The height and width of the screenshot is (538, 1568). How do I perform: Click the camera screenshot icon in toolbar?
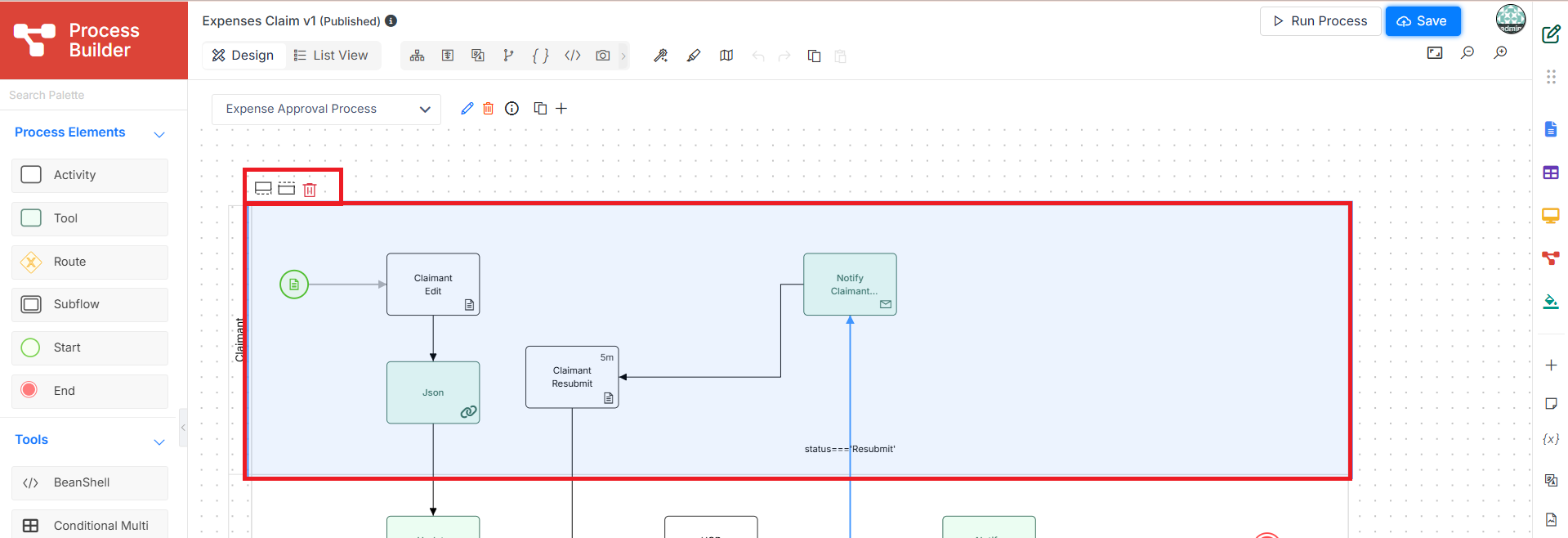click(x=603, y=56)
